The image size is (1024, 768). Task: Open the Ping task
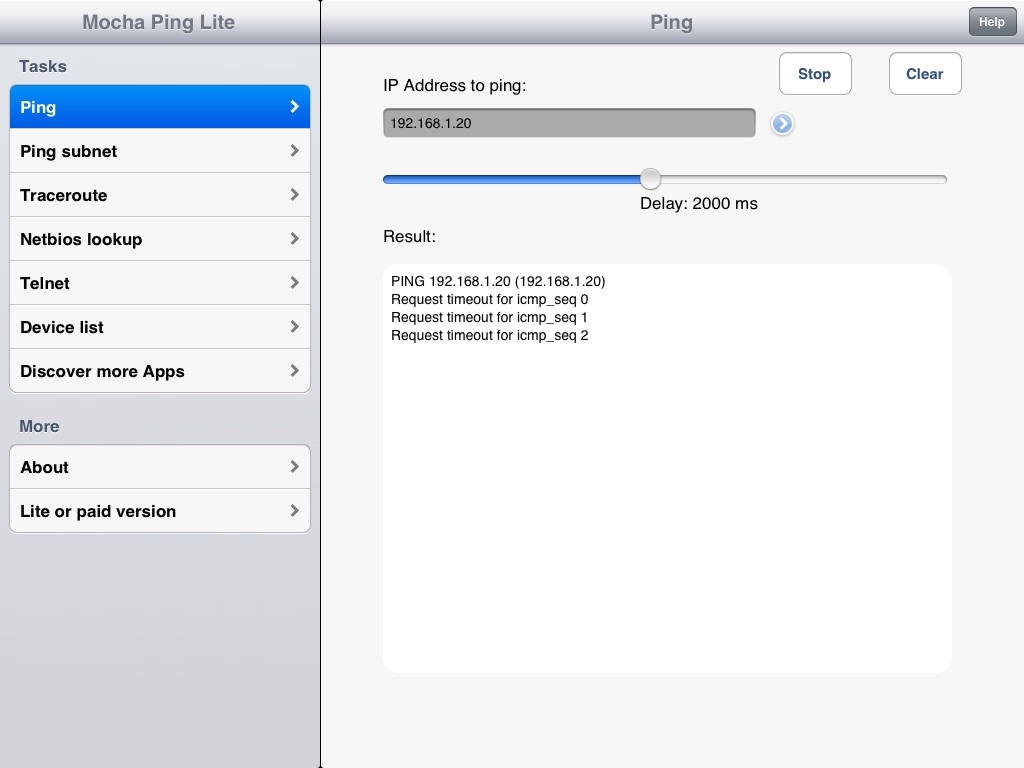(160, 107)
